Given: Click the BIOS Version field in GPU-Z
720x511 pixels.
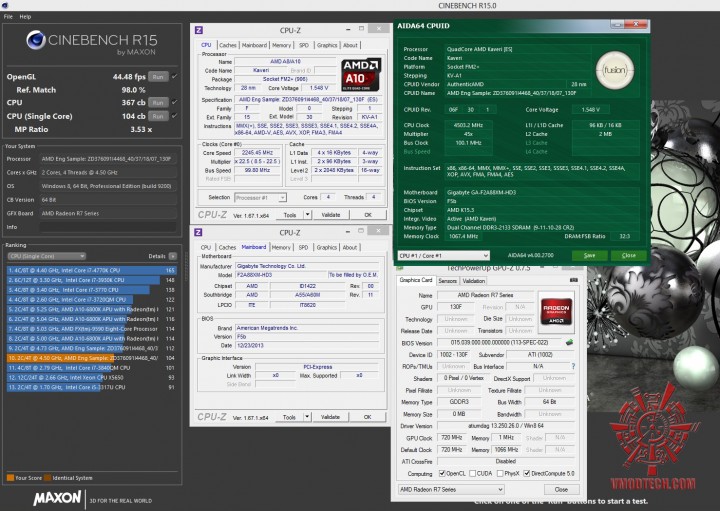Looking at the screenshot, I should [x=501, y=343].
